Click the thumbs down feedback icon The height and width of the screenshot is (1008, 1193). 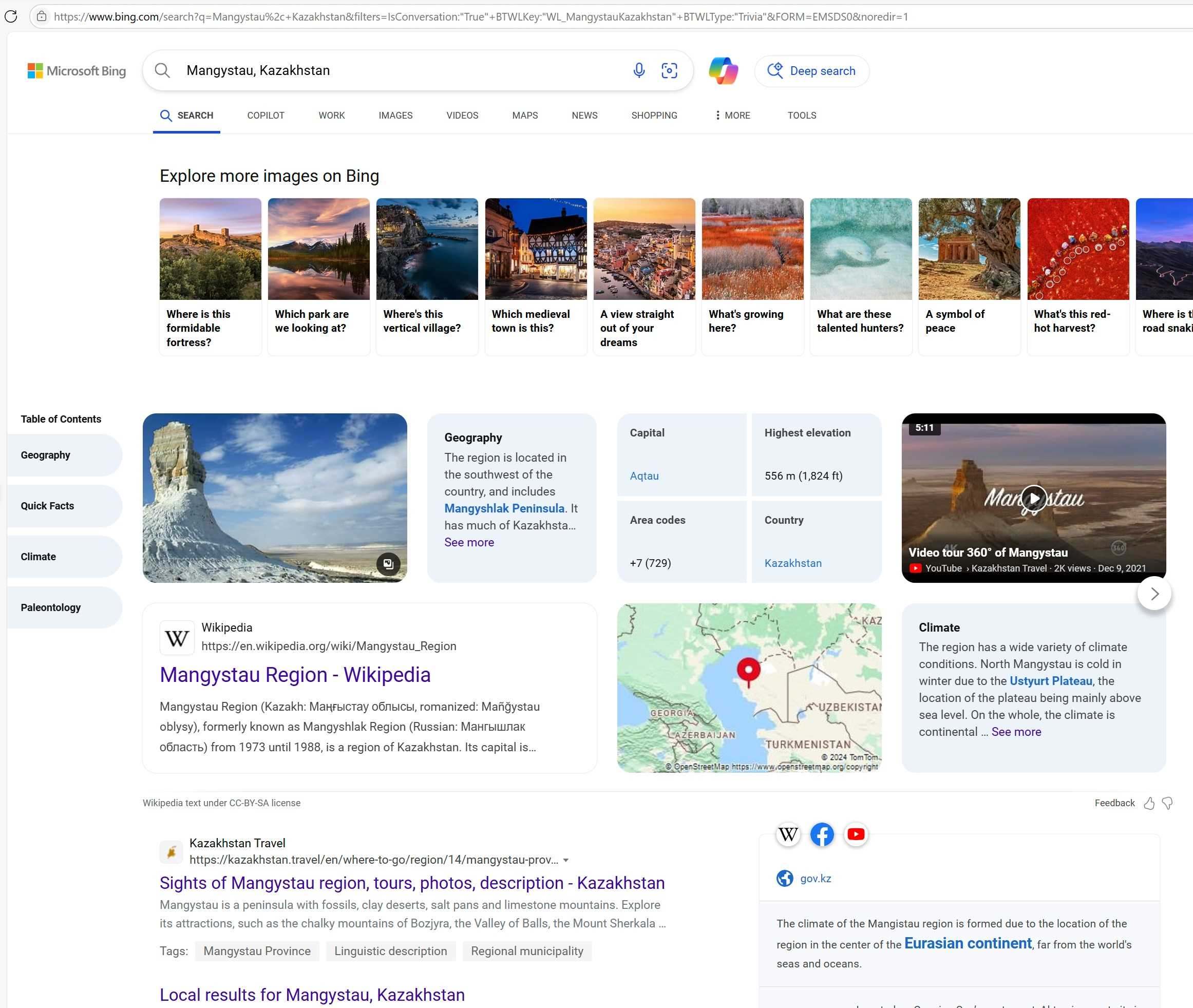click(1167, 804)
